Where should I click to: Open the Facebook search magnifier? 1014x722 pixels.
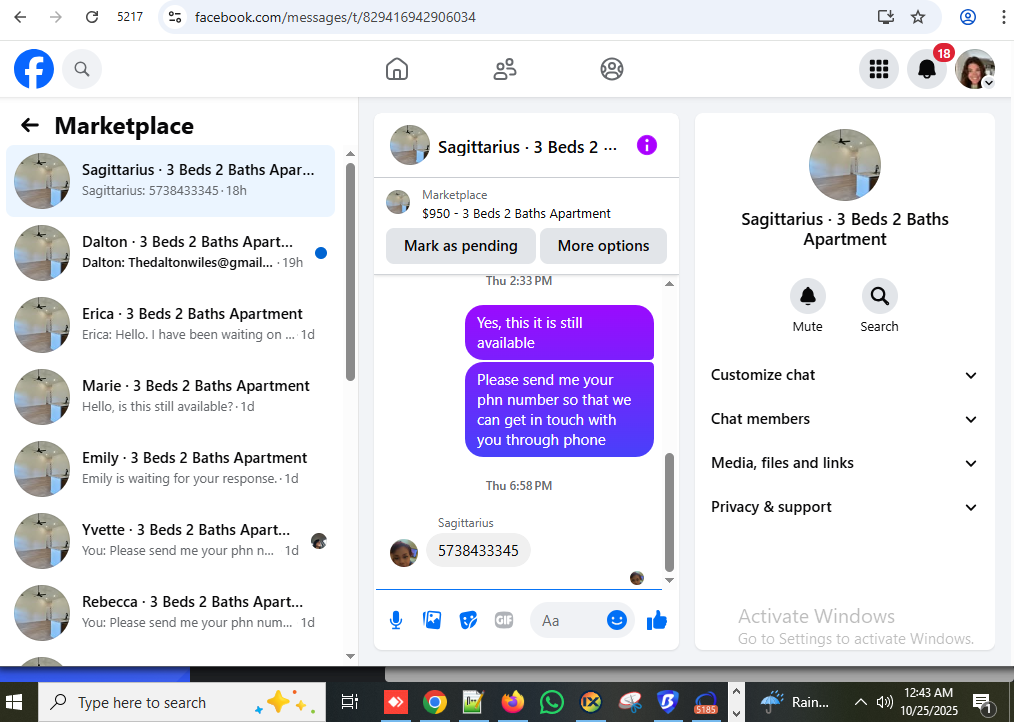(x=81, y=69)
